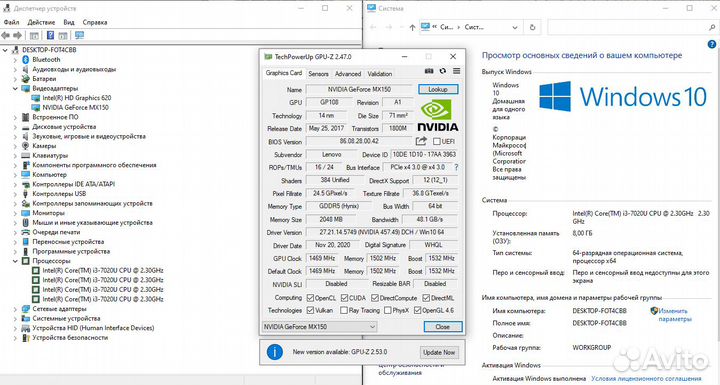Click the up arrow in System window
720x385 pixels.
[412, 28]
